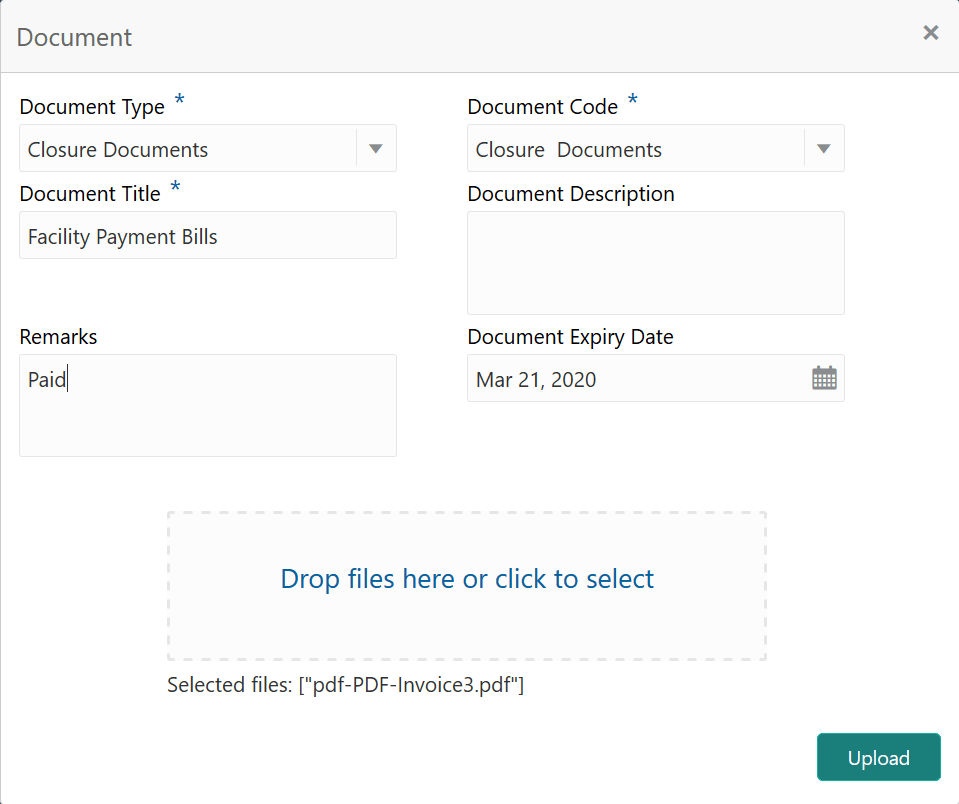The height and width of the screenshot is (804, 959).
Task: Click the Document Title label
Action: [90, 194]
